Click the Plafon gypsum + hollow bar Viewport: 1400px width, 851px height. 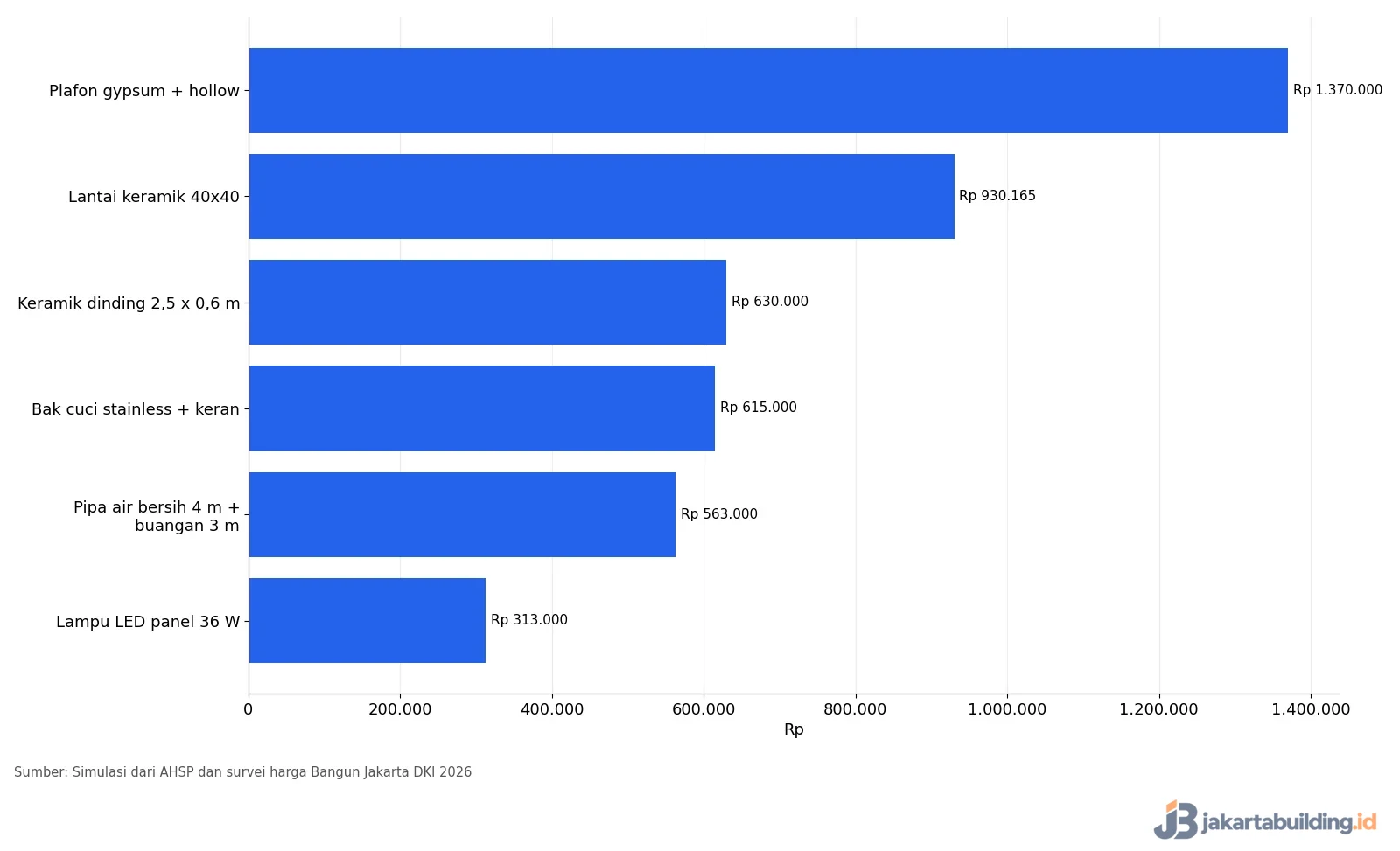pyautogui.click(x=768, y=90)
